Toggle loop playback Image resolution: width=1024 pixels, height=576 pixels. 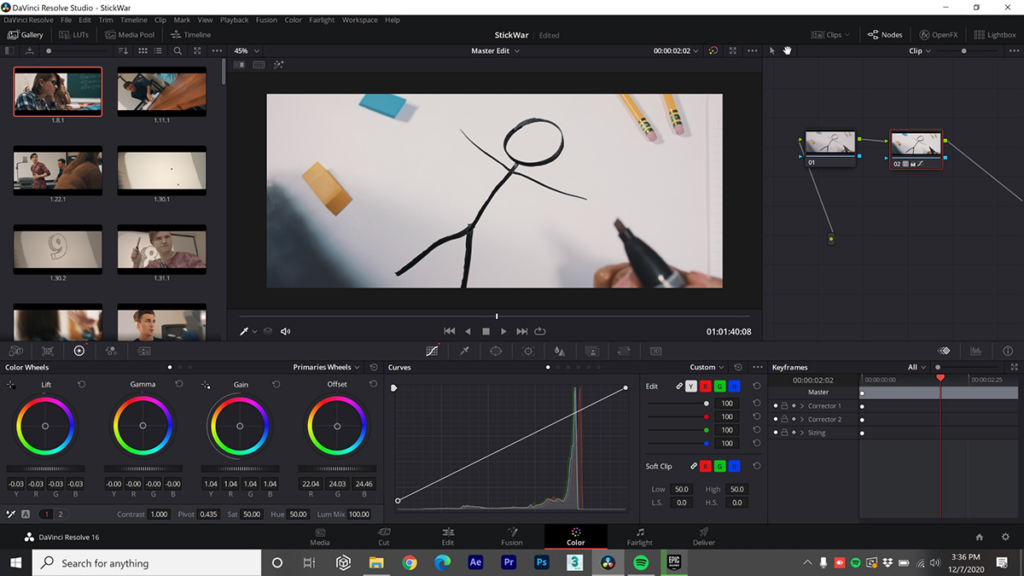point(540,331)
